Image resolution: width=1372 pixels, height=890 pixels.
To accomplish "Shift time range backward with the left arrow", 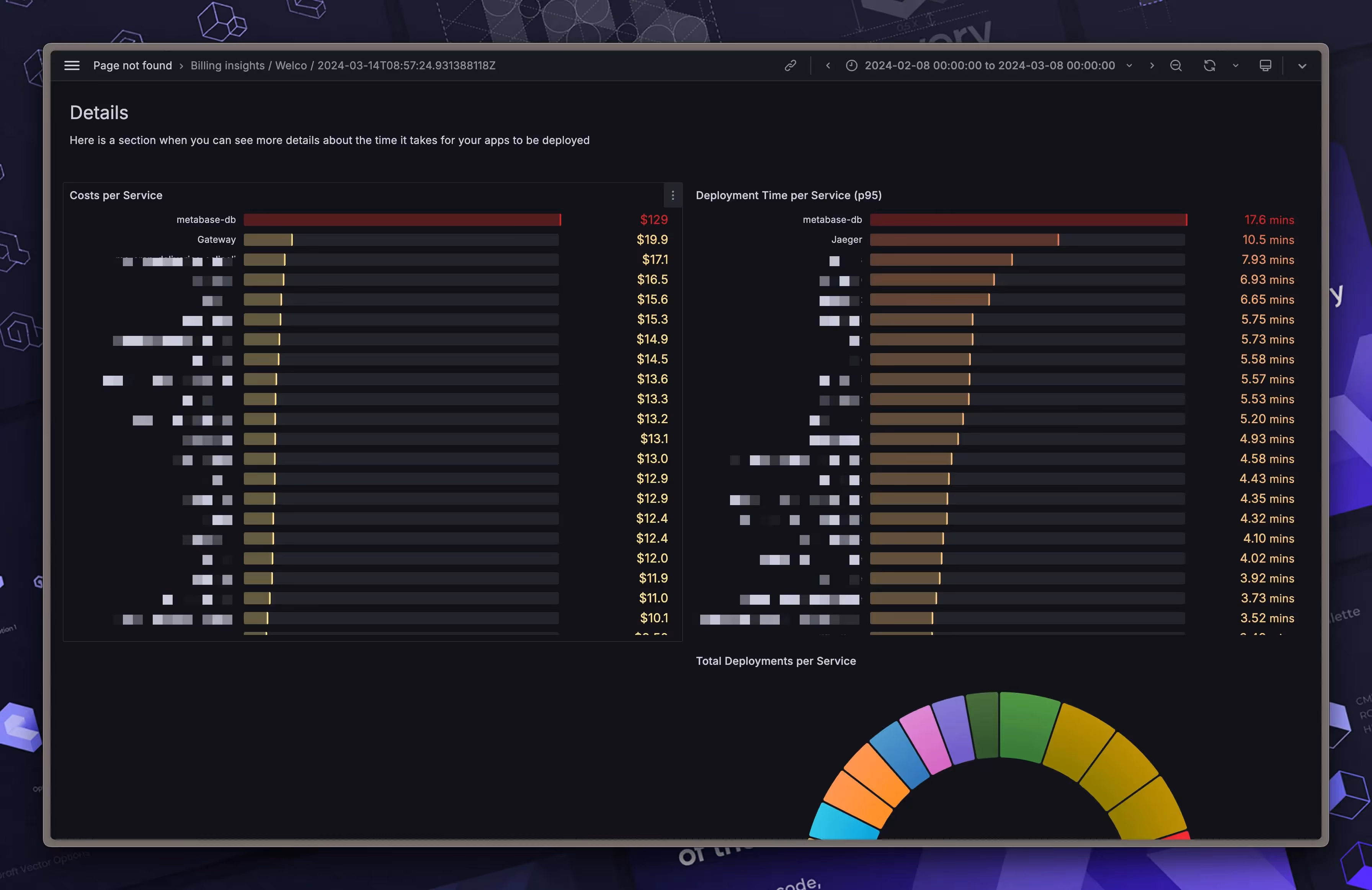I will (828, 65).
